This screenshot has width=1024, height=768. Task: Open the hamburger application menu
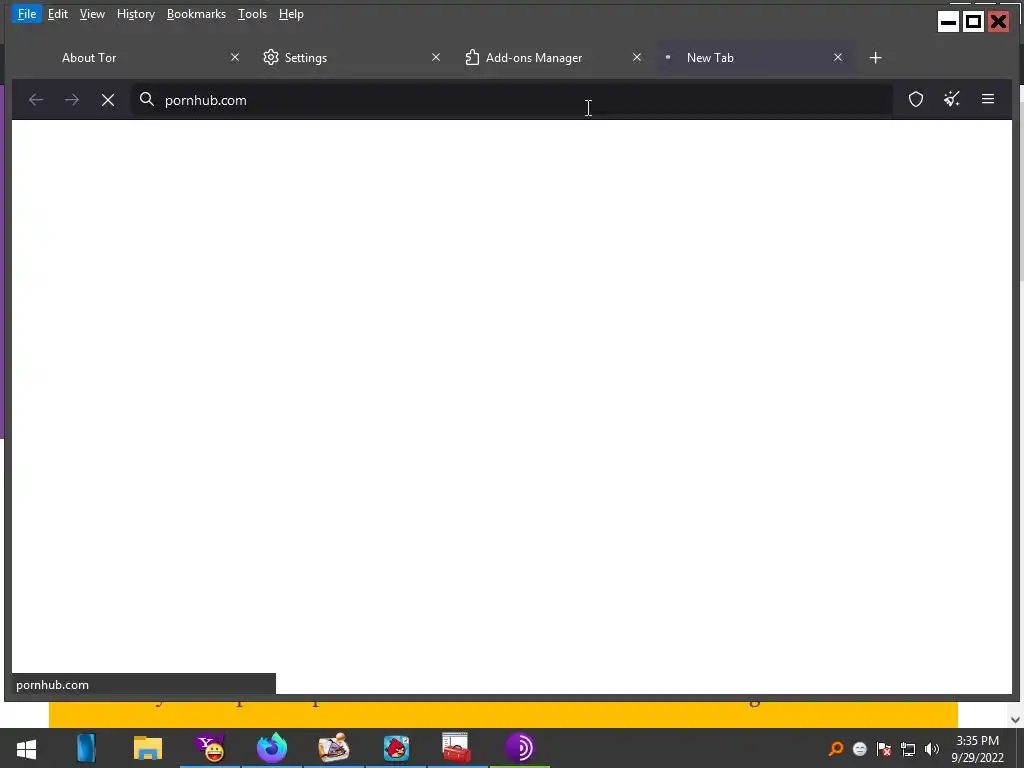pos(987,99)
